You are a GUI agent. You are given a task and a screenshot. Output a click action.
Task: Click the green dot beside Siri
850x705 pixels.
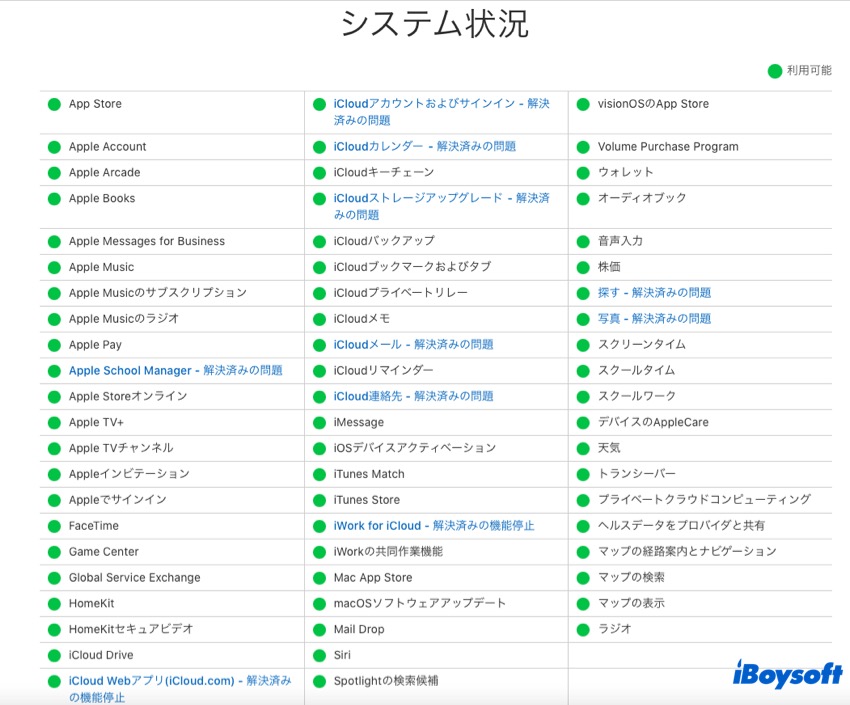[x=319, y=656]
